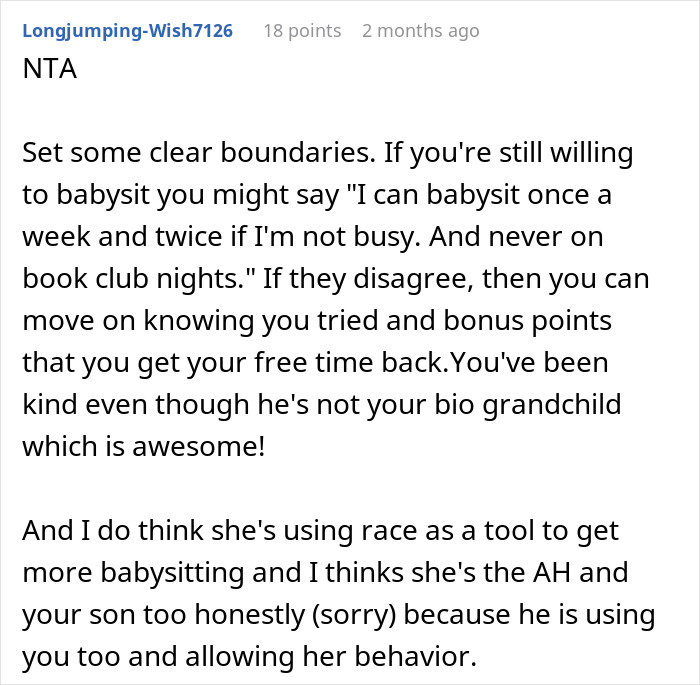Click the NTA verdict text

pyautogui.click(x=50, y=69)
